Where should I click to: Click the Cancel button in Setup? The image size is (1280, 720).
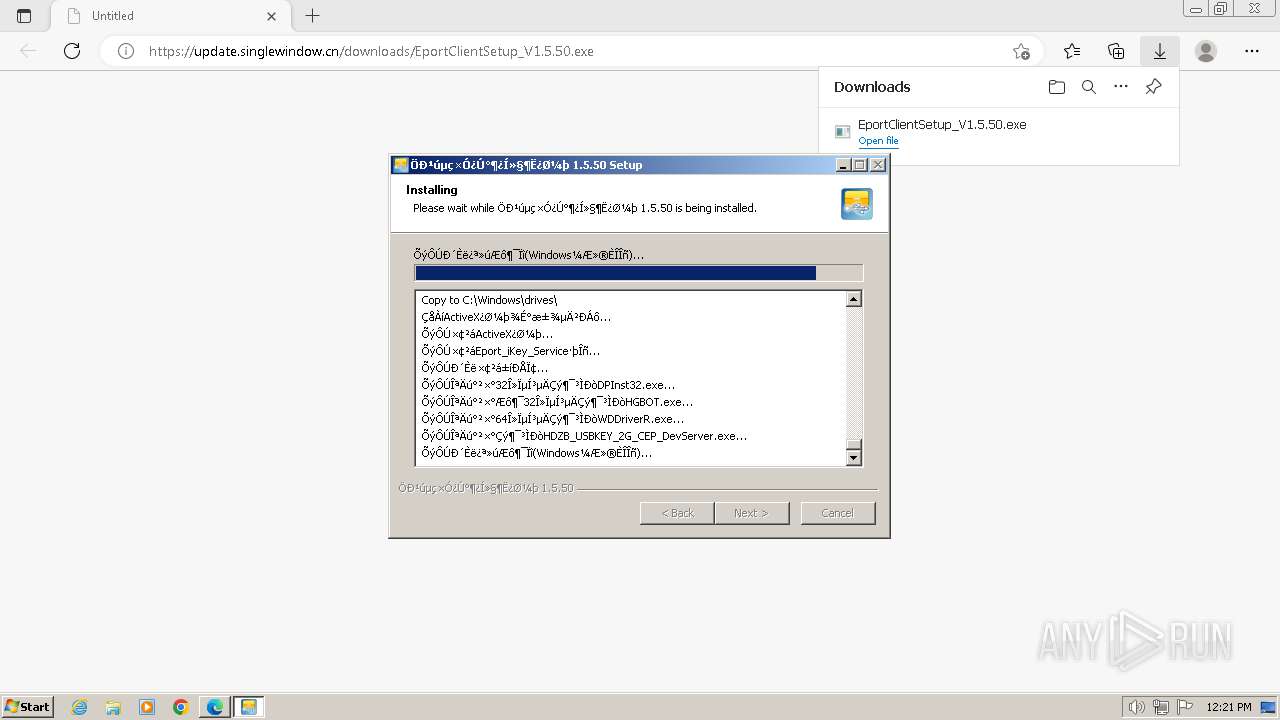coord(837,513)
